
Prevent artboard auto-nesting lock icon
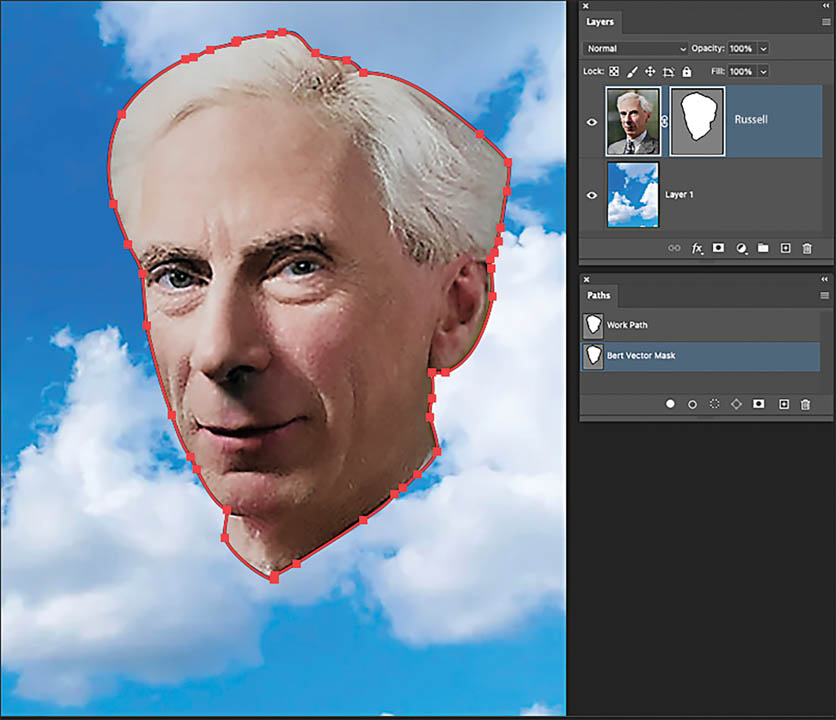[x=669, y=71]
